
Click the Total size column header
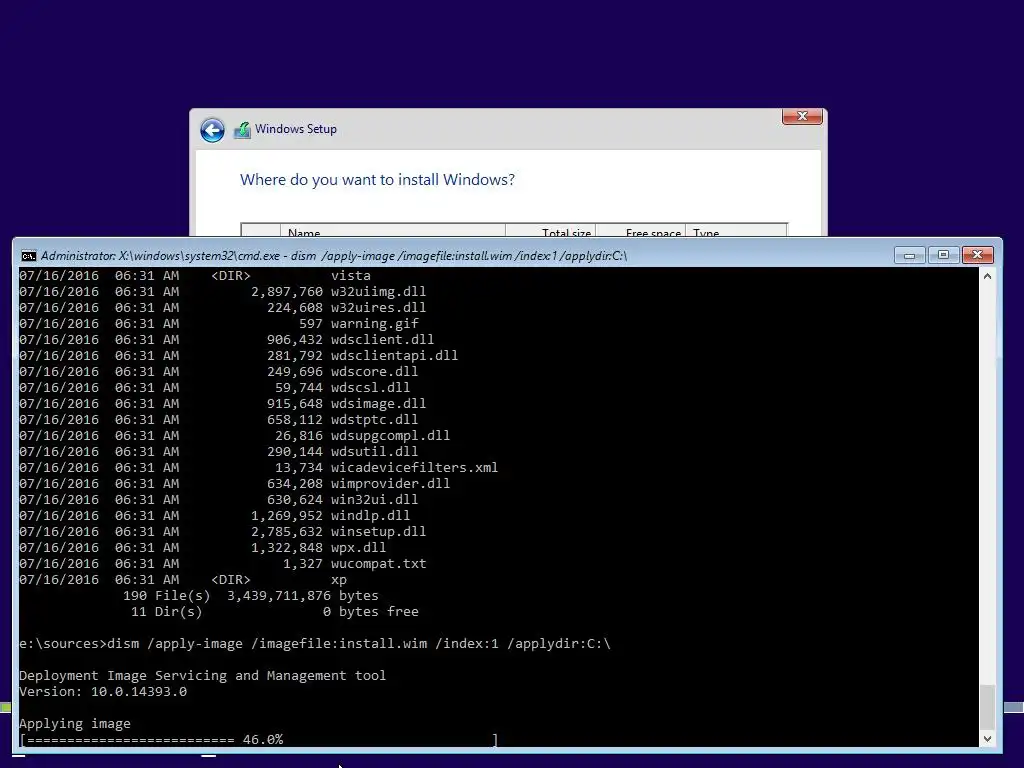551,231
